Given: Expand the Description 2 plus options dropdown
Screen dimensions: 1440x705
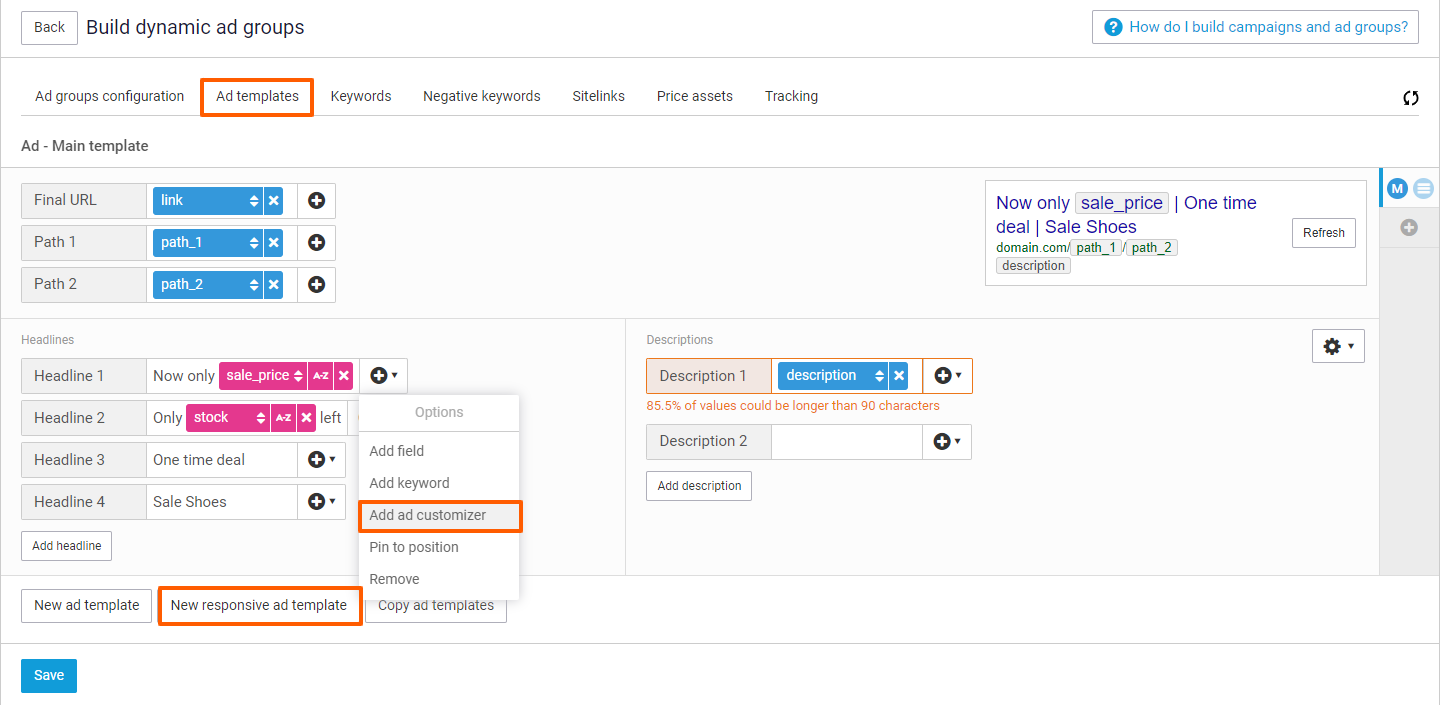Looking at the screenshot, I should [x=947, y=441].
